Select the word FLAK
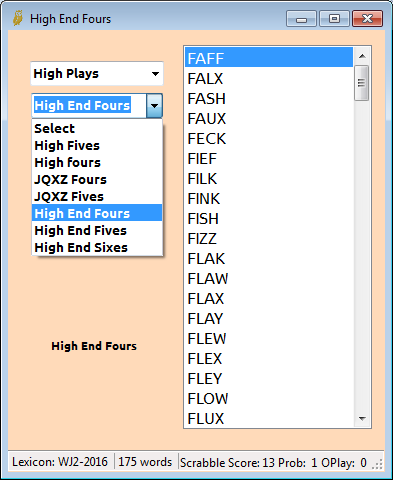Viewport: 393px width, 480px height. pyautogui.click(x=269, y=259)
